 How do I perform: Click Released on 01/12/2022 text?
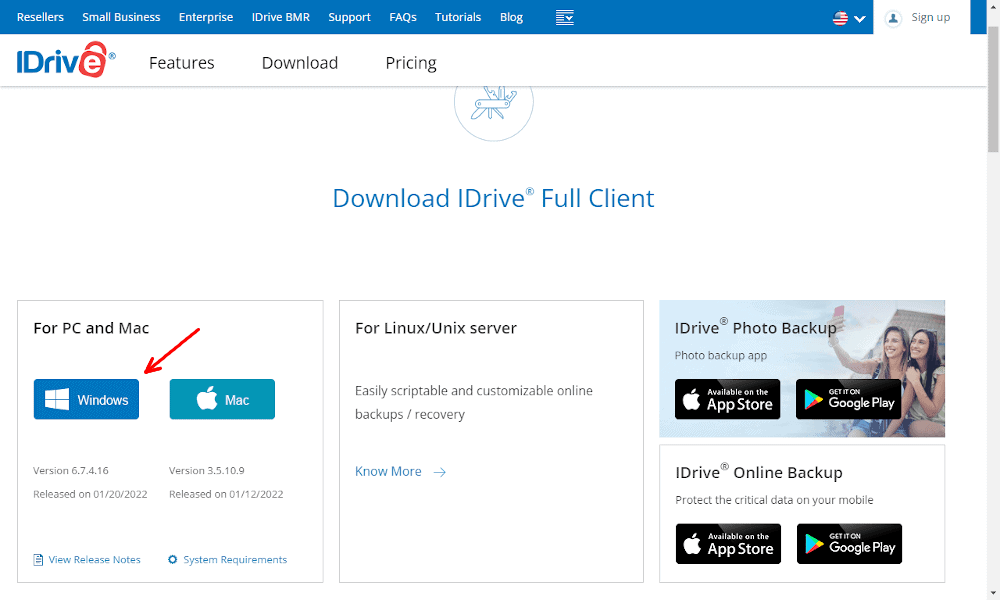pyautogui.click(x=226, y=494)
